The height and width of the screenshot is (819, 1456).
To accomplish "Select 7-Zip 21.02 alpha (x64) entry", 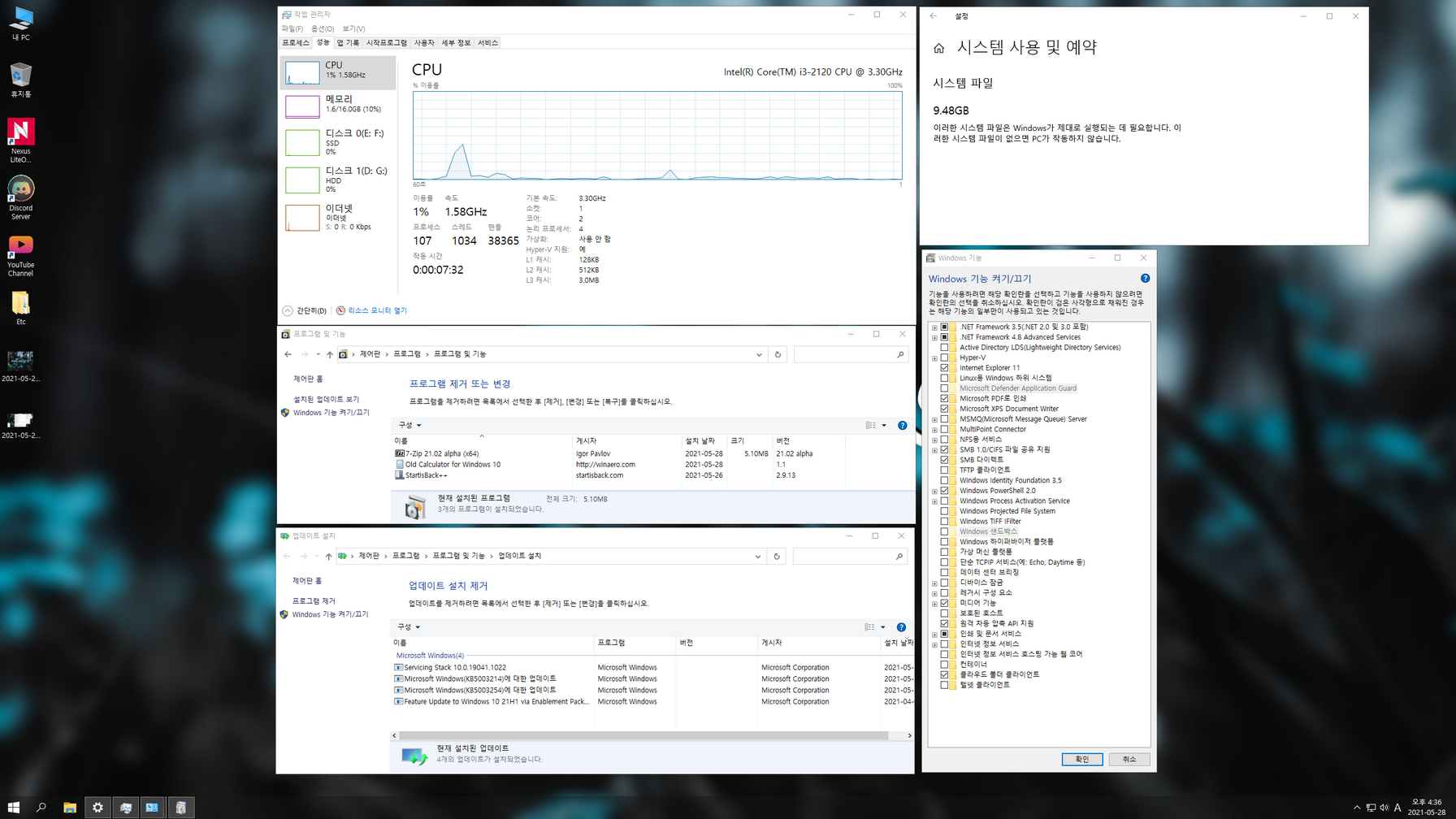I will [x=620, y=454].
